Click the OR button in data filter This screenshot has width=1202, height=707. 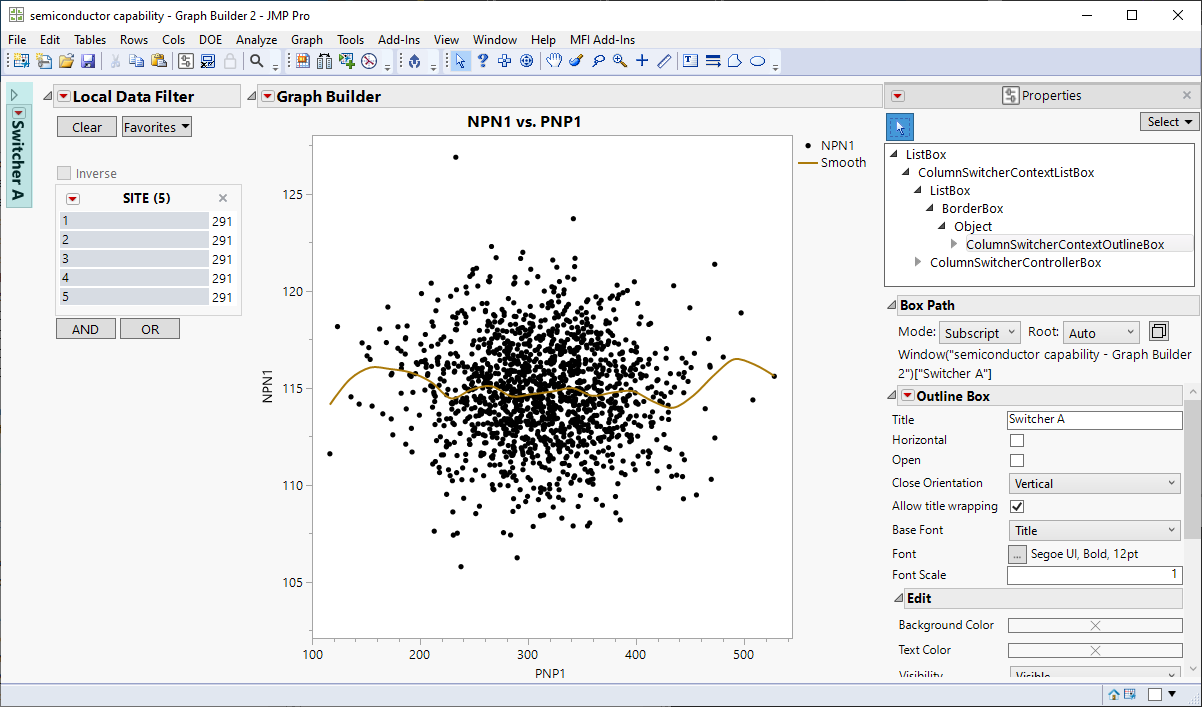[x=150, y=329]
